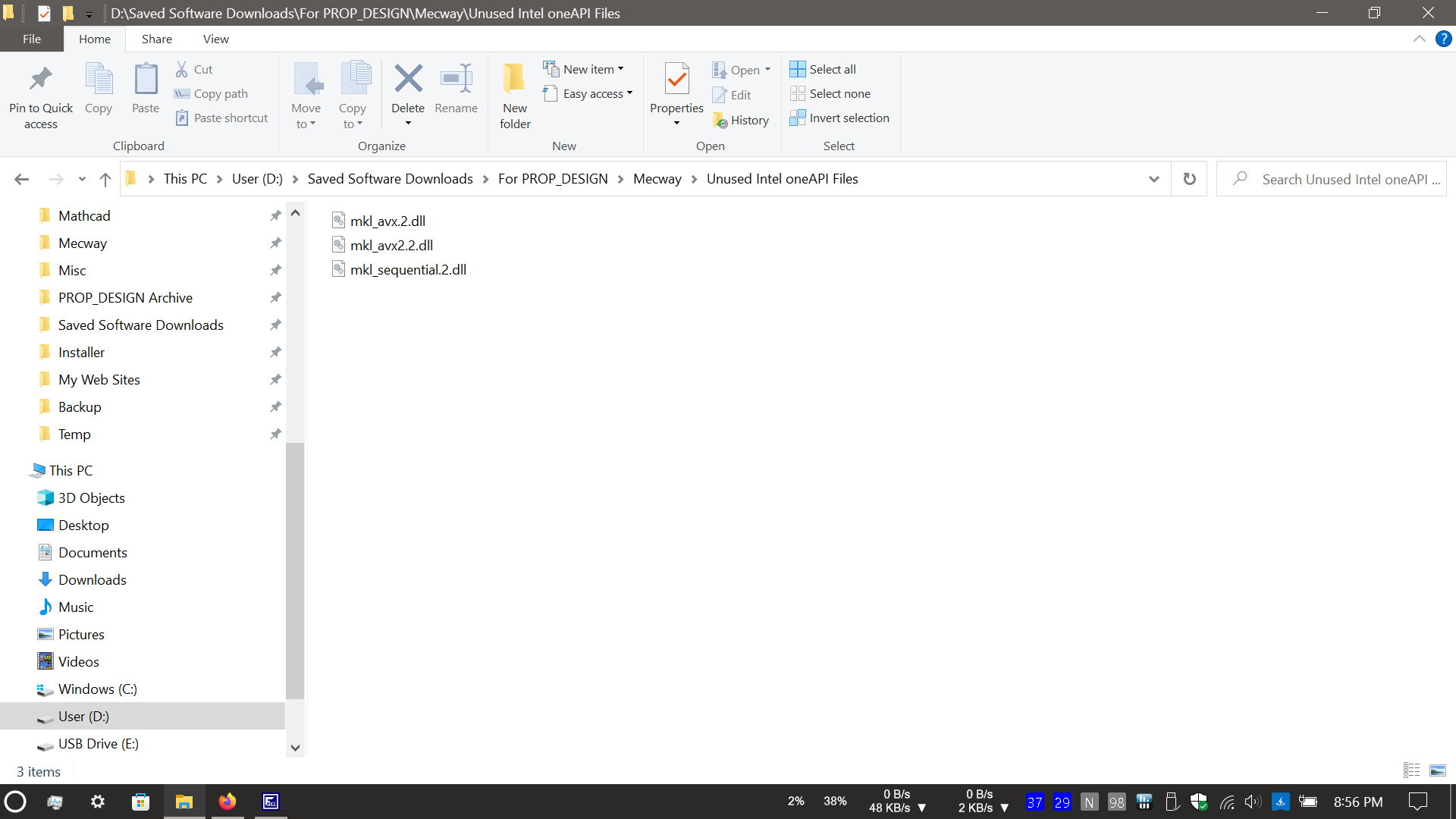Open the address bar history dropdown
1456x819 pixels.
[1153, 179]
